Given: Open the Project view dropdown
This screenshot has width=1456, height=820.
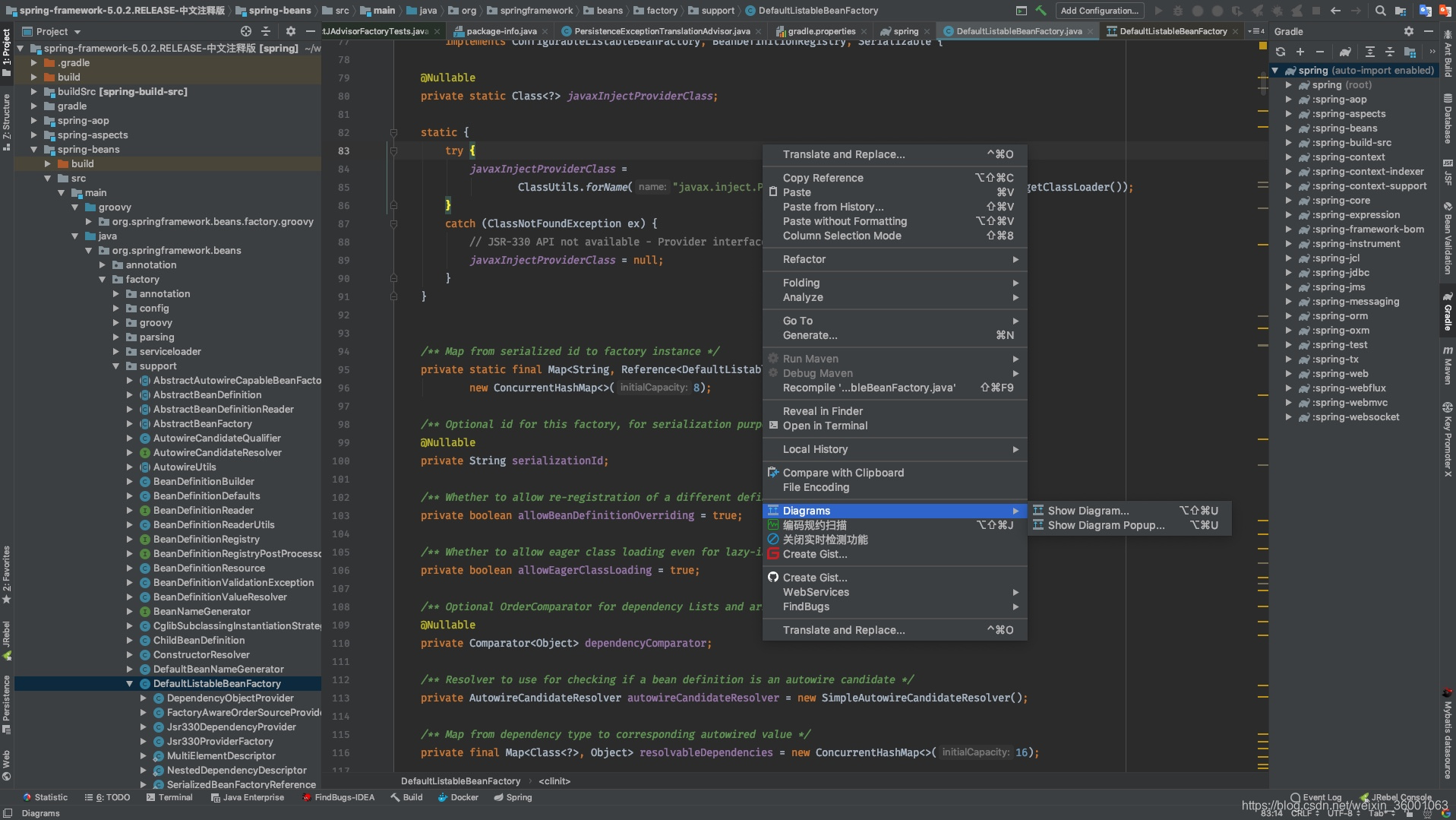Looking at the screenshot, I should [52, 31].
